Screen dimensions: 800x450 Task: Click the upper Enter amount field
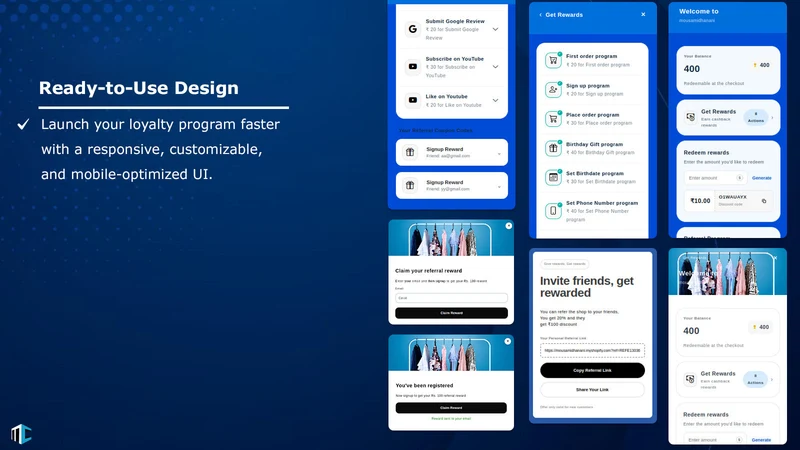click(715, 178)
